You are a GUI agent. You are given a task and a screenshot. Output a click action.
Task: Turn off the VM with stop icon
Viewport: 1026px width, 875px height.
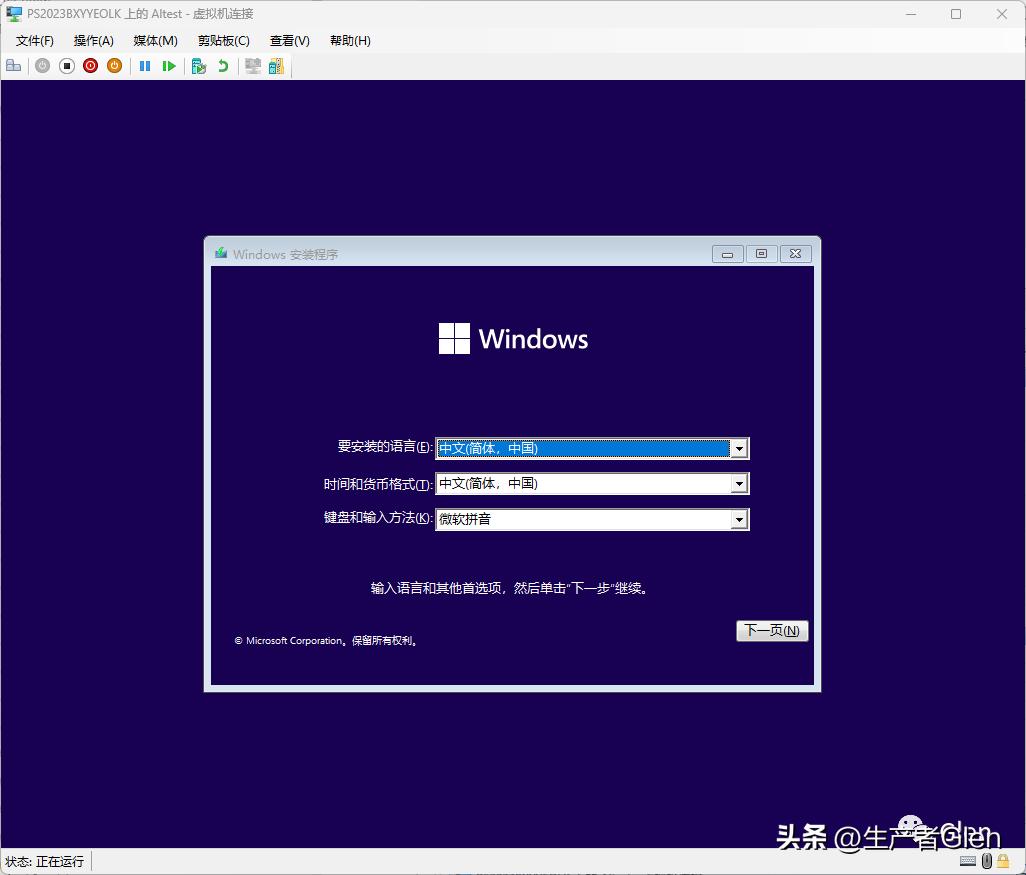pos(67,65)
